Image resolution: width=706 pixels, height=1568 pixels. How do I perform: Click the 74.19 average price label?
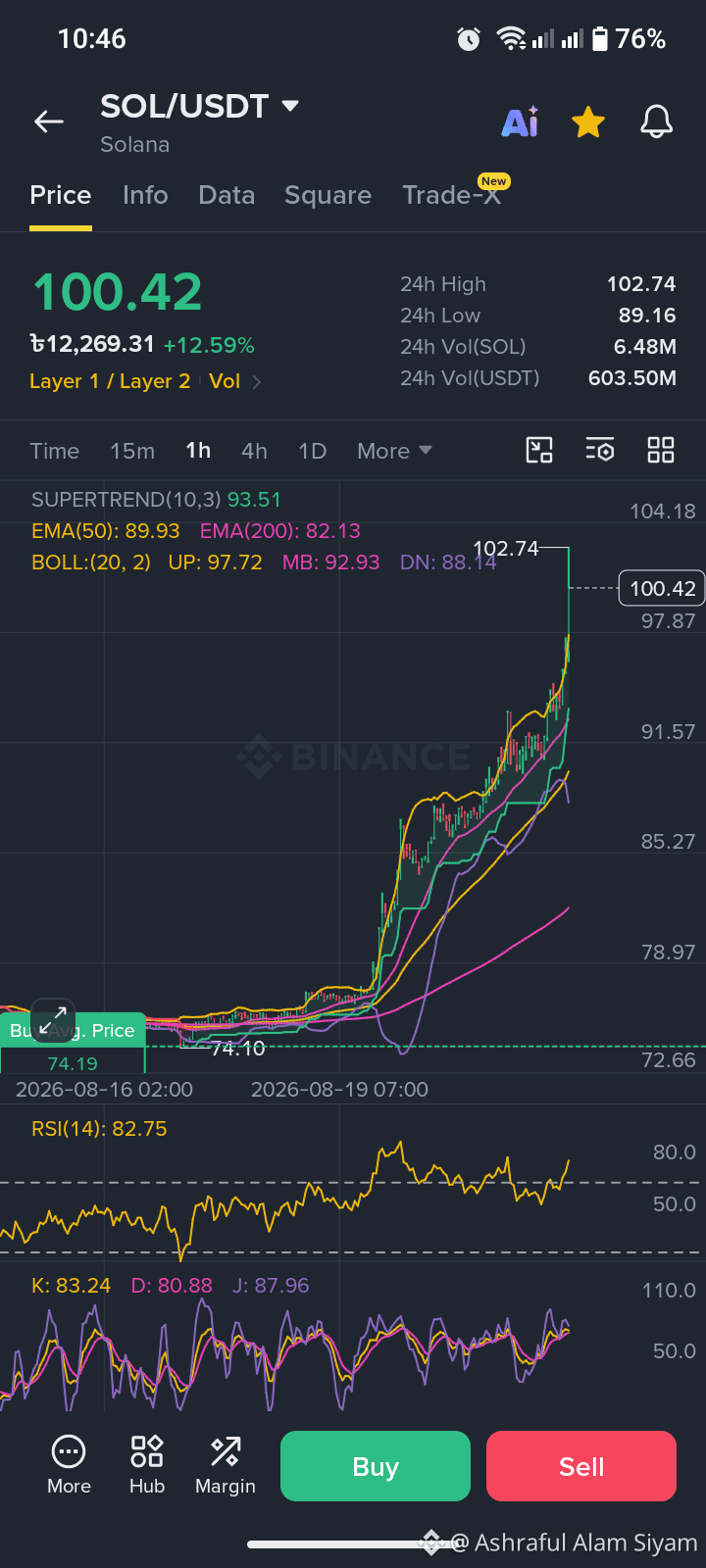click(73, 1063)
